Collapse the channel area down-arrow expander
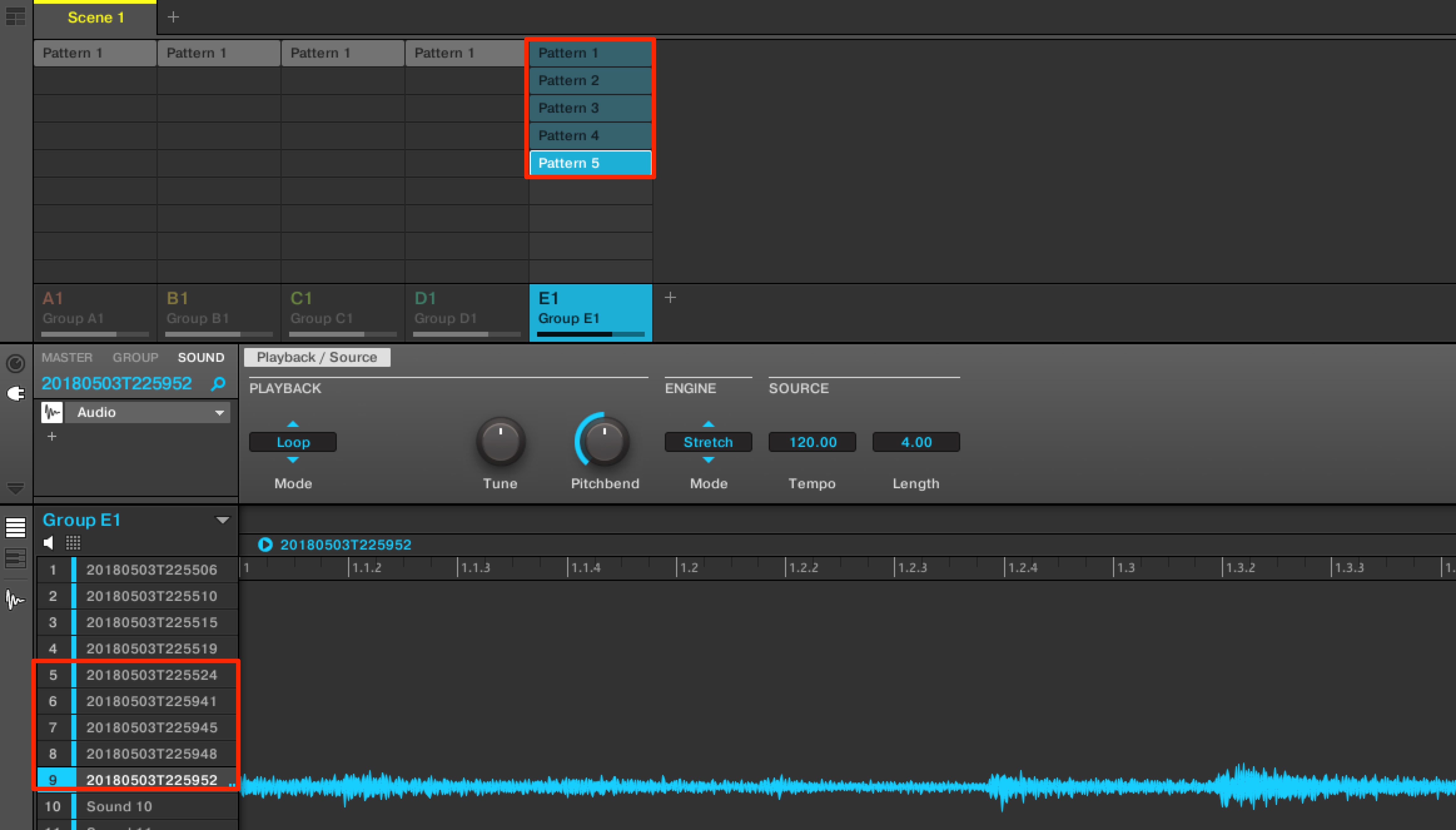This screenshot has height=830, width=1456. [x=15, y=489]
